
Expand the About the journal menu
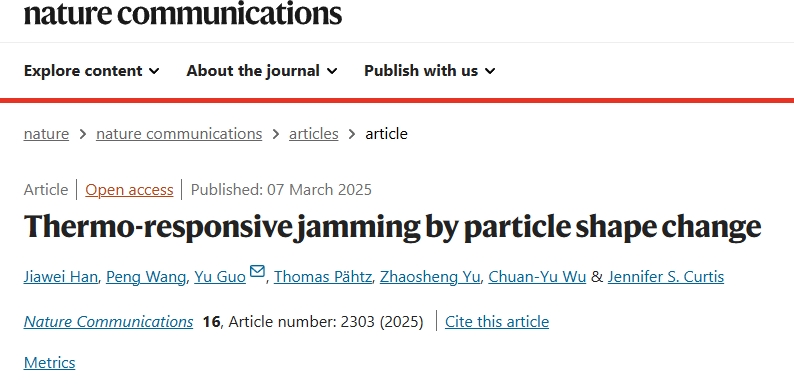262,71
